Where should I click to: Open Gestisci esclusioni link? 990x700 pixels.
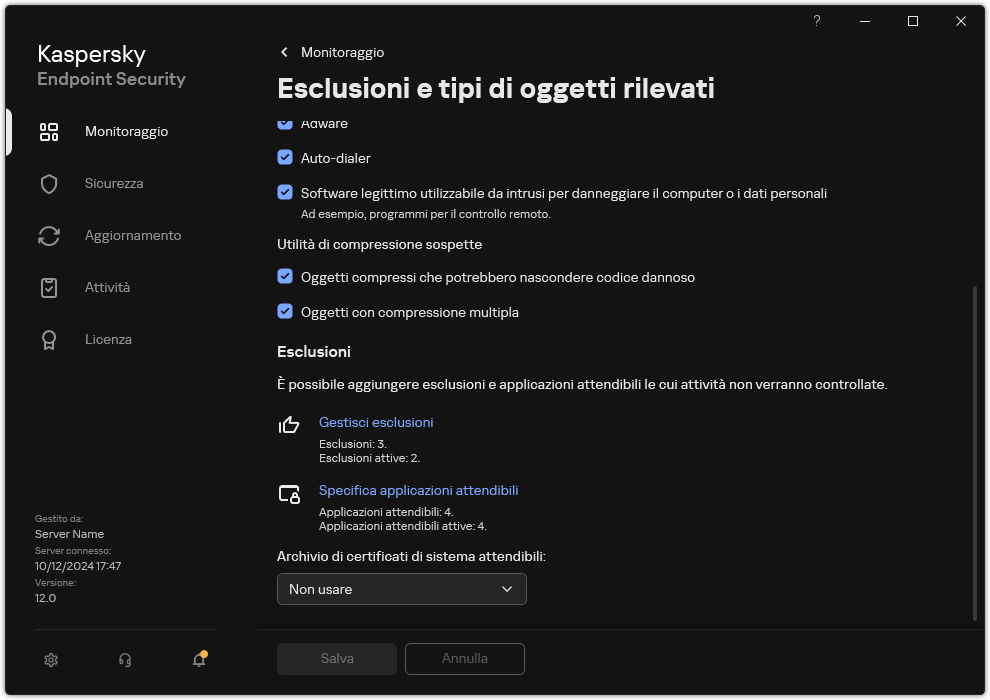pyautogui.click(x=376, y=422)
